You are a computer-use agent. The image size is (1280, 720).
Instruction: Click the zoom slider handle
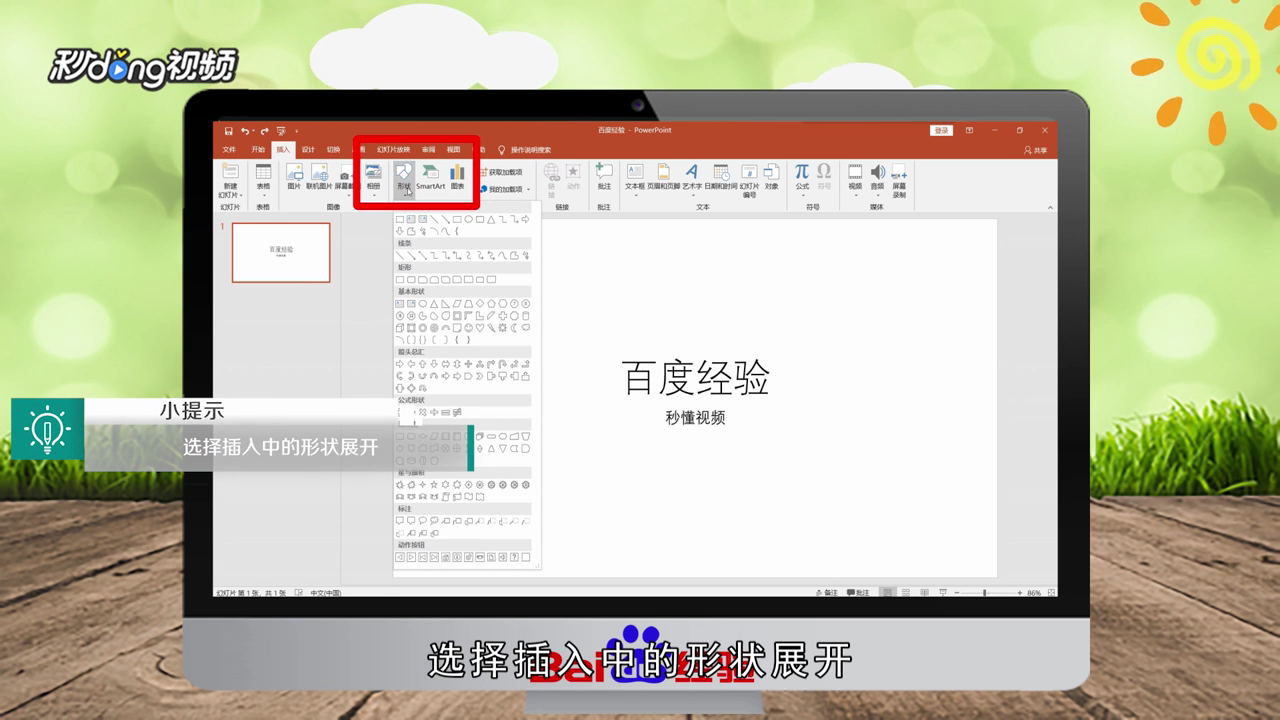[x=985, y=593]
